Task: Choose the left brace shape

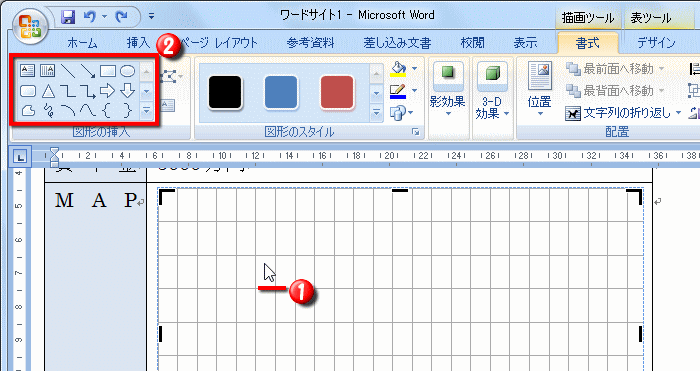Action: (107, 110)
